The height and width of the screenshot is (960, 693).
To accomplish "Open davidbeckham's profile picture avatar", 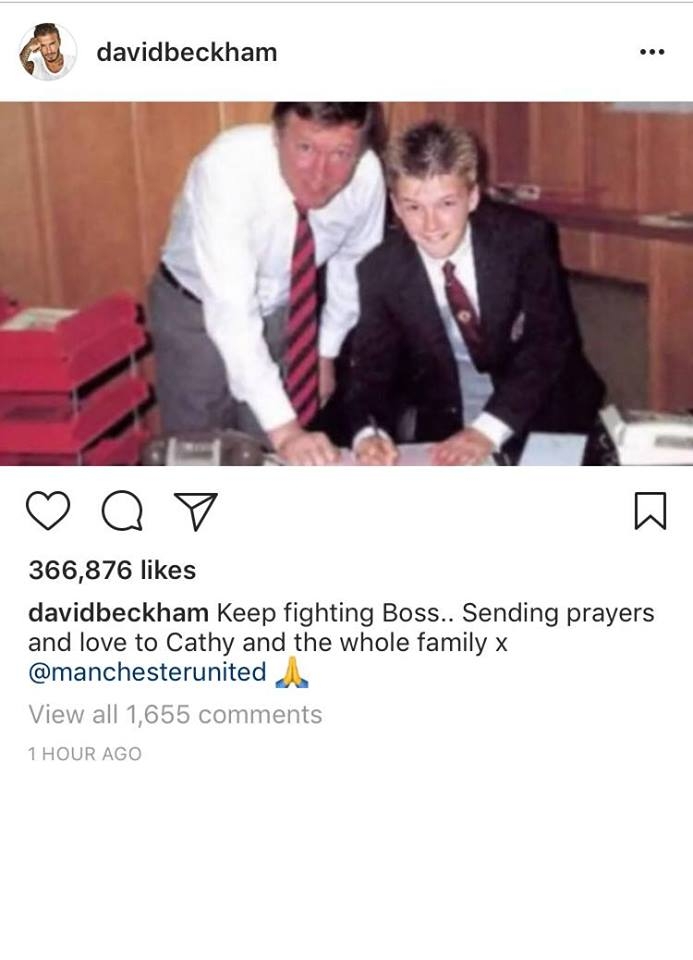I will pyautogui.click(x=48, y=52).
